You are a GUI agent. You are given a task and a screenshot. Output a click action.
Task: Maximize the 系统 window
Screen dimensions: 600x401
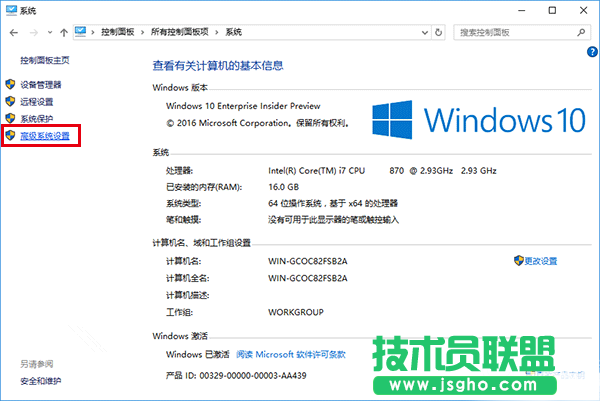click(x=552, y=10)
